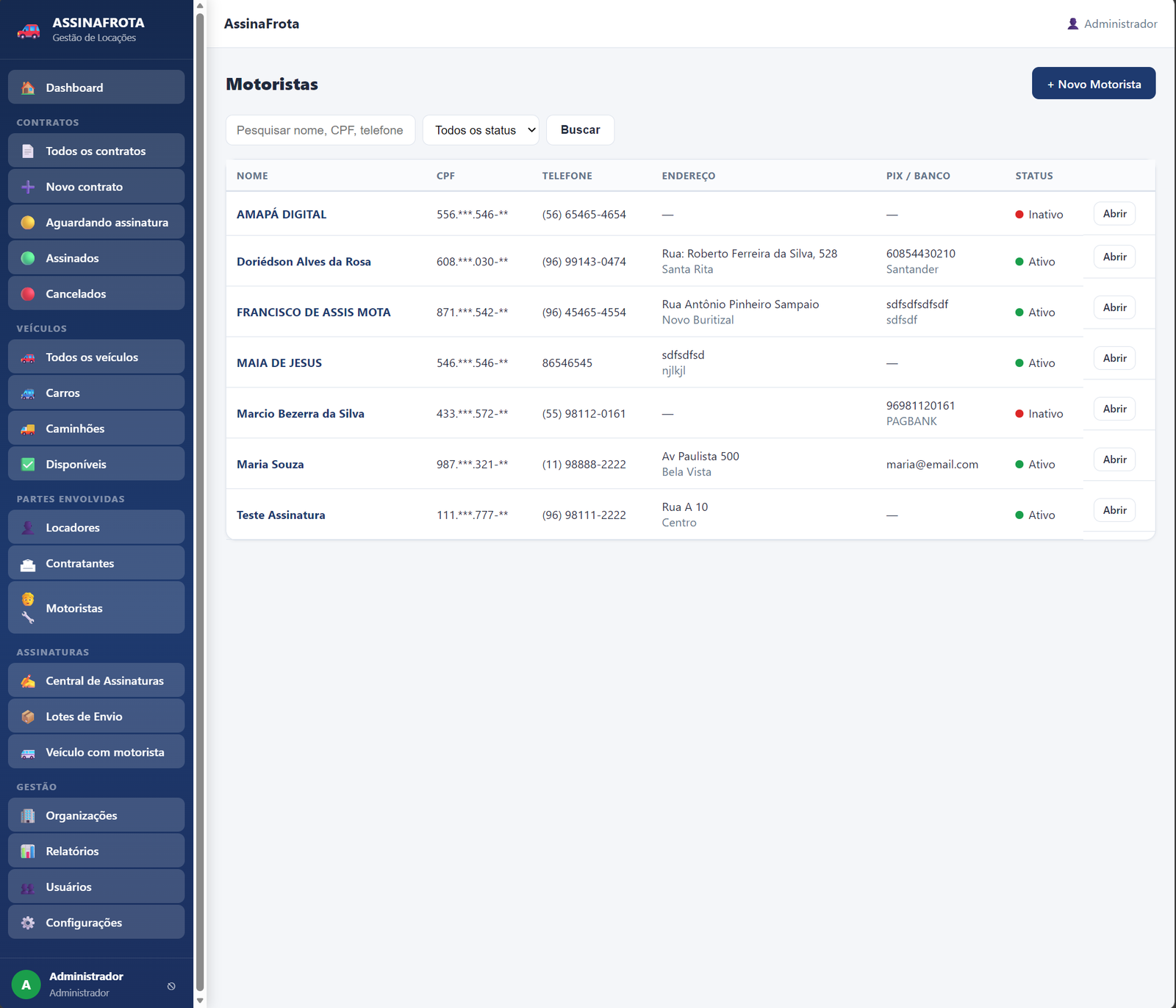Open Doriédson Alves da Rosa driver link
This screenshot has width=1176, height=1008.
304,262
